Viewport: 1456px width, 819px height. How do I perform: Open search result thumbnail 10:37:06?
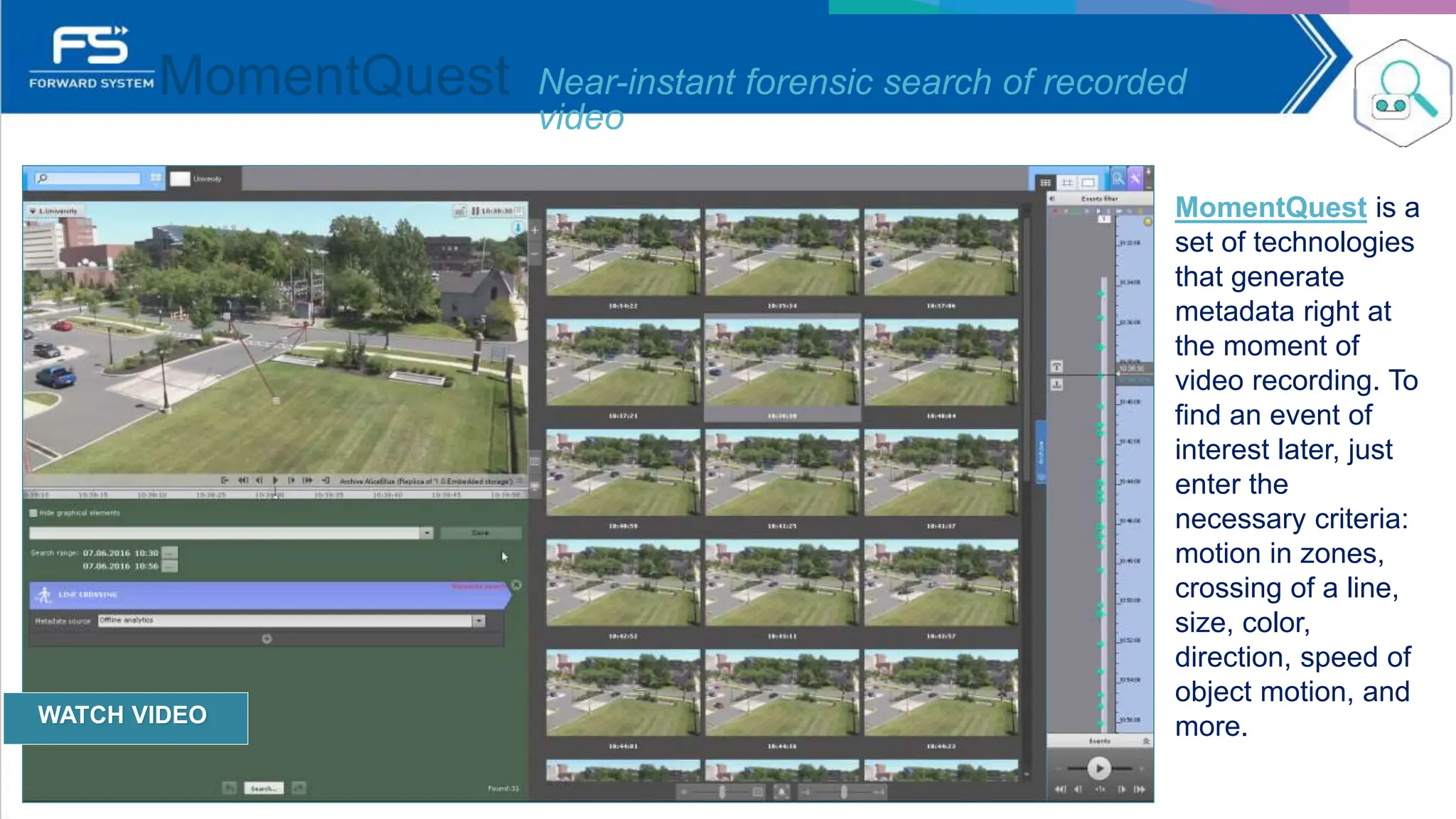tap(941, 252)
